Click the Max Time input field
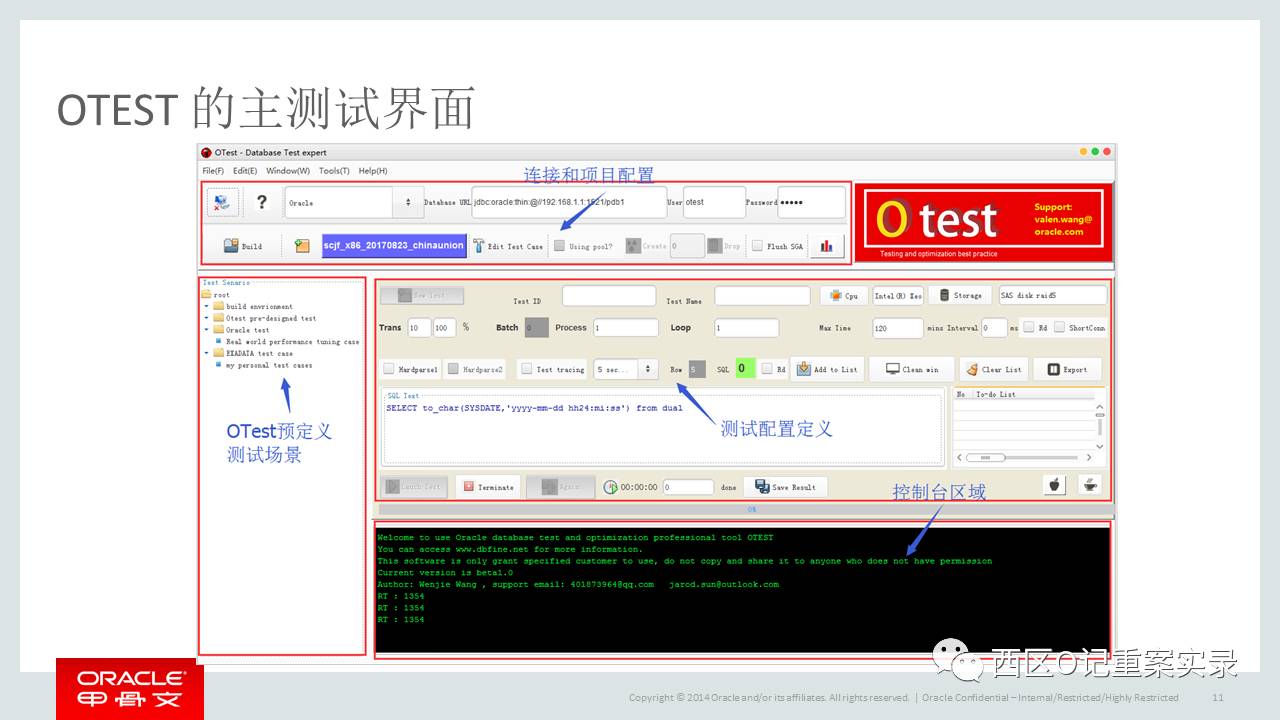 [897, 328]
